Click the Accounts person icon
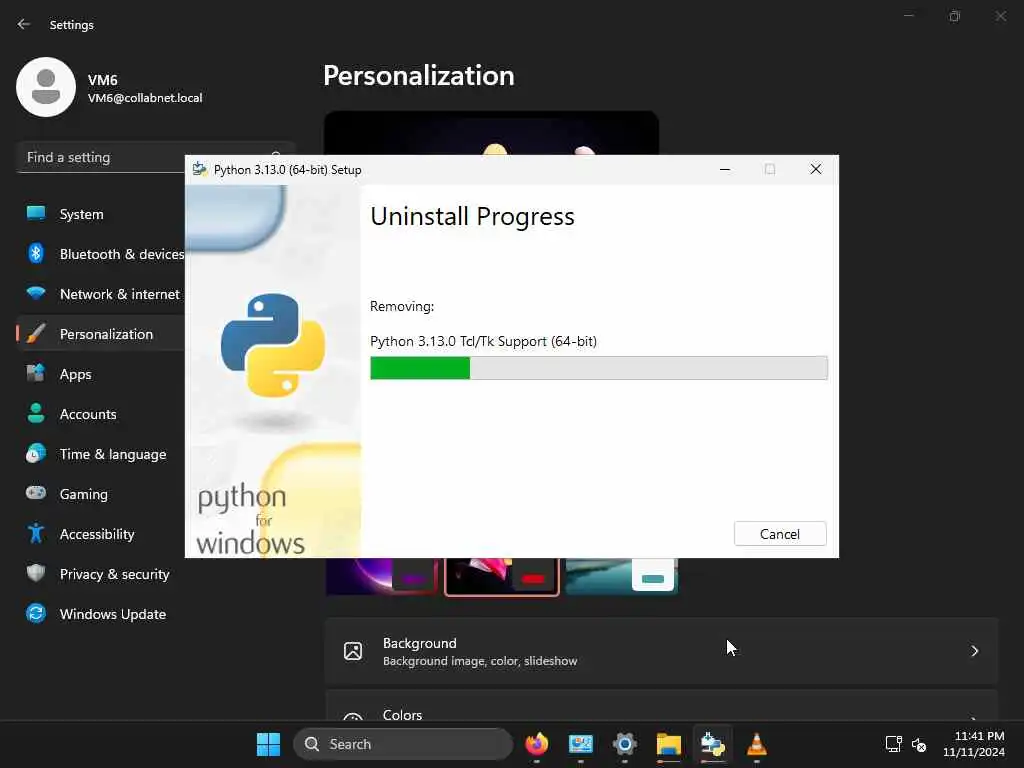The height and width of the screenshot is (768, 1024). click(36, 413)
